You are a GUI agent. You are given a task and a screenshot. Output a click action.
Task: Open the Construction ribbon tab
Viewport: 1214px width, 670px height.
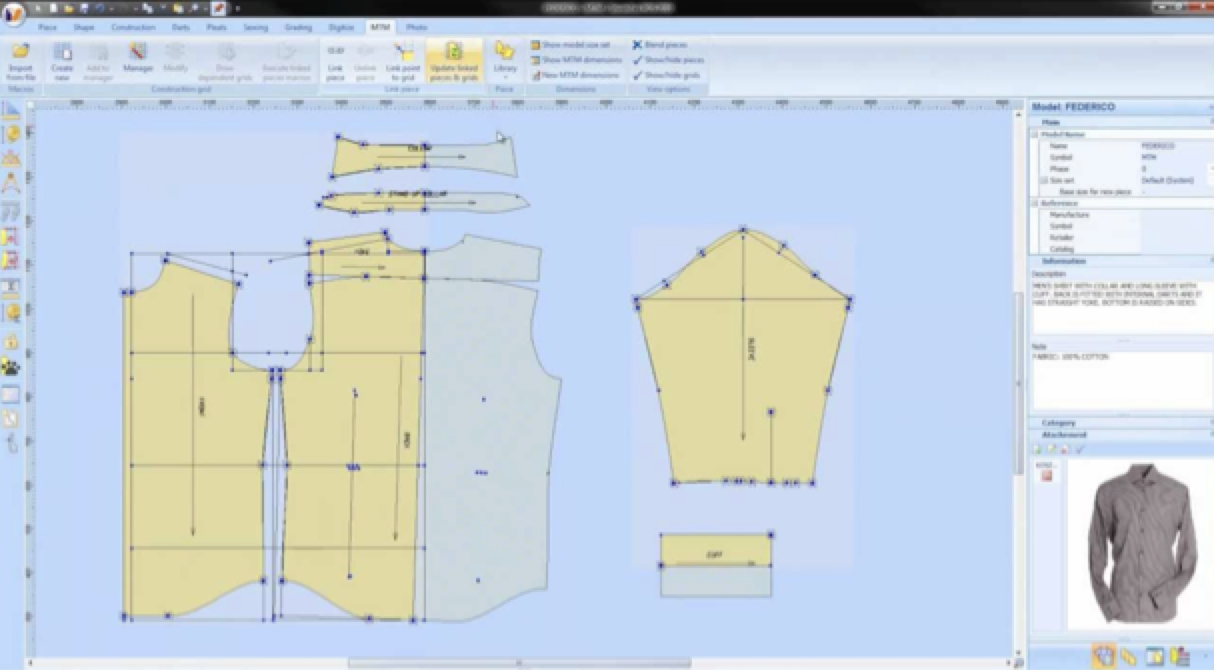(x=133, y=28)
